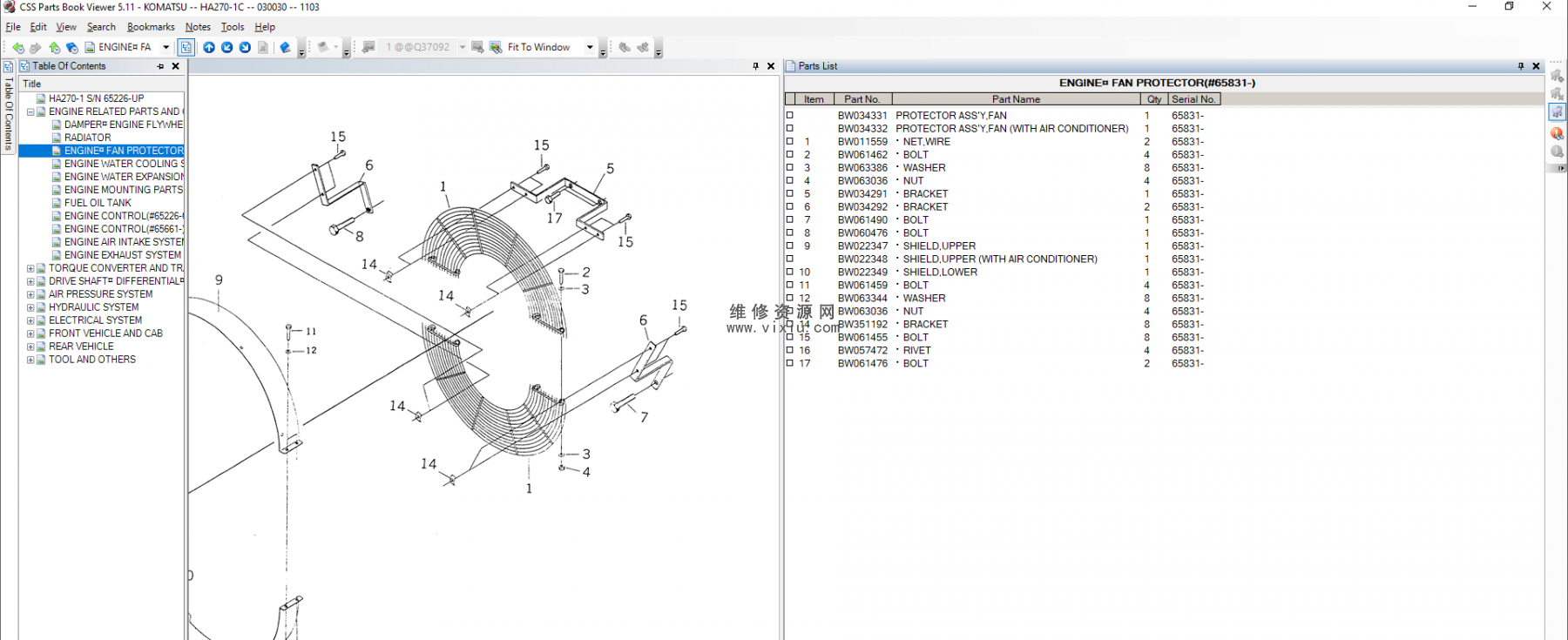The image size is (1568, 640).
Task: Sort by Serial No. column header
Action: [1193, 99]
